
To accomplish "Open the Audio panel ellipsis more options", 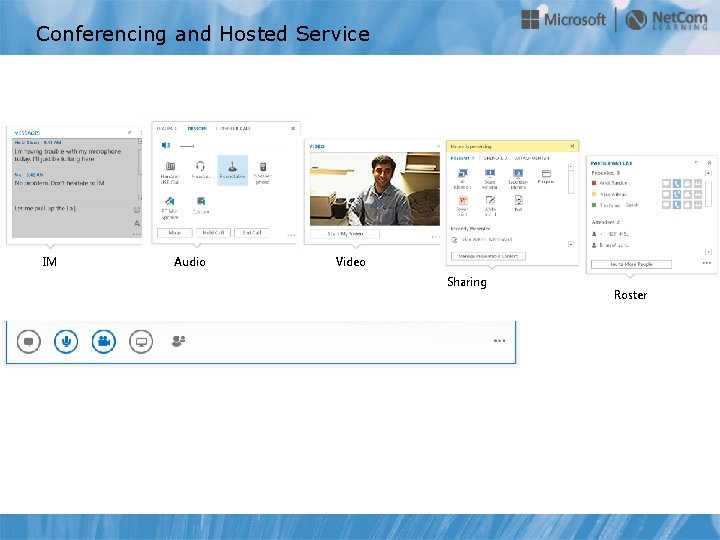I will (x=291, y=235).
